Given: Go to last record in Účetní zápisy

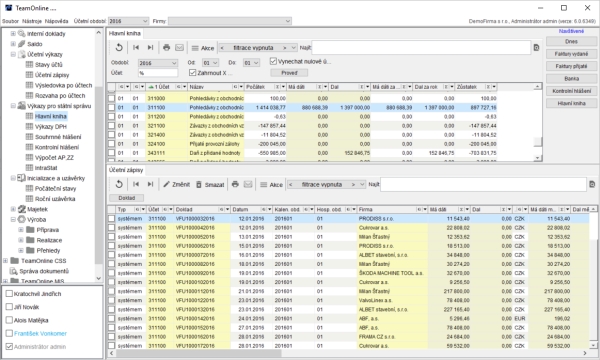Looking at the screenshot, I should tap(150, 184).
